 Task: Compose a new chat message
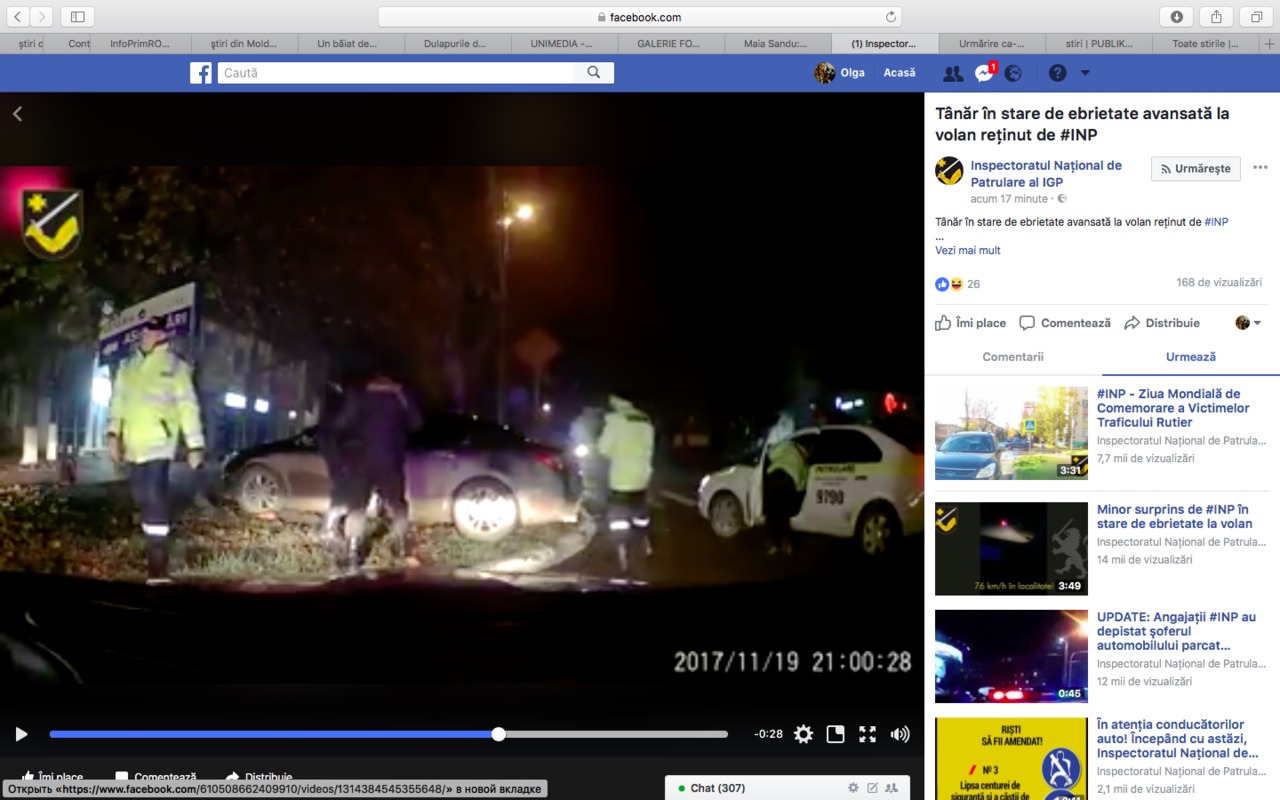coord(873,788)
